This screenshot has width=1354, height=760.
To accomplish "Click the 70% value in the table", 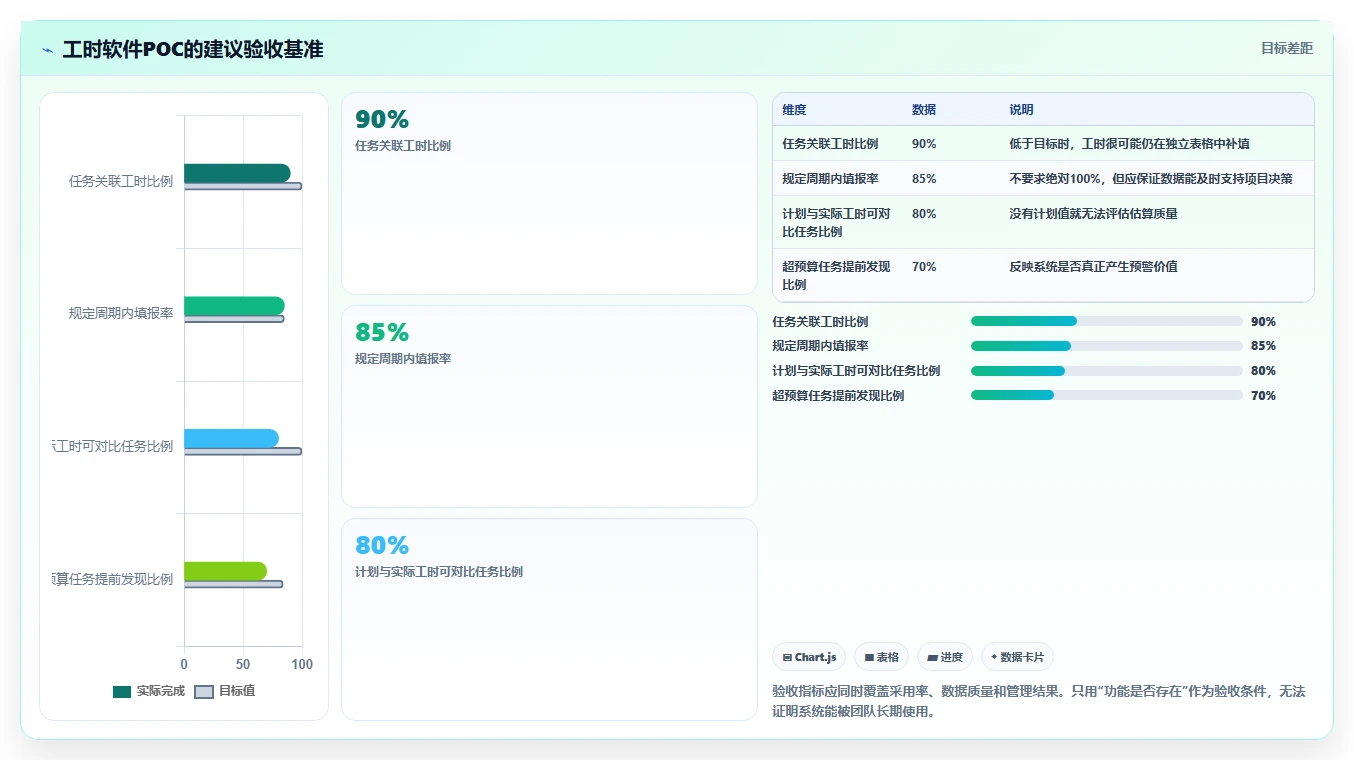I will coord(924,267).
